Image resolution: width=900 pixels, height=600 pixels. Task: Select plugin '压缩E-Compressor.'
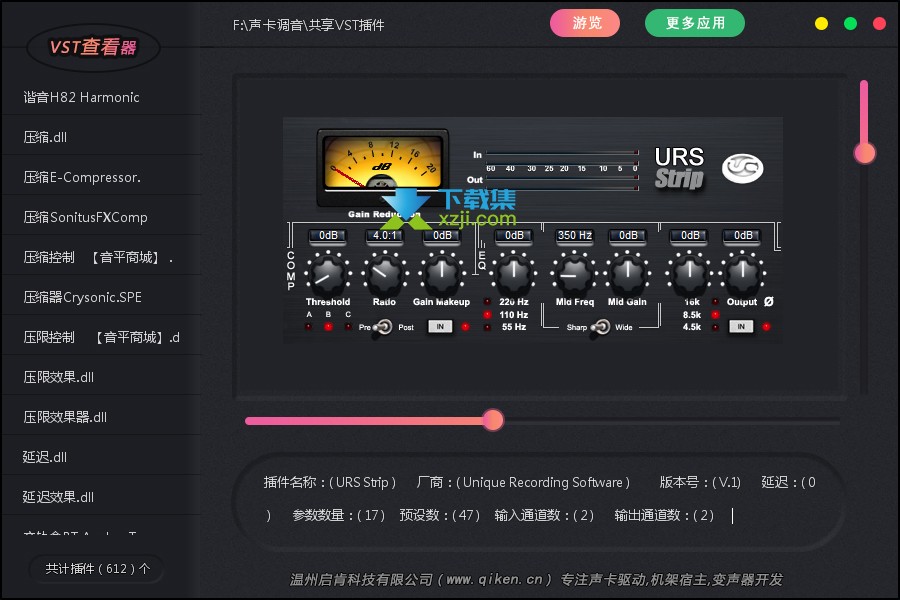pyautogui.click(x=102, y=177)
